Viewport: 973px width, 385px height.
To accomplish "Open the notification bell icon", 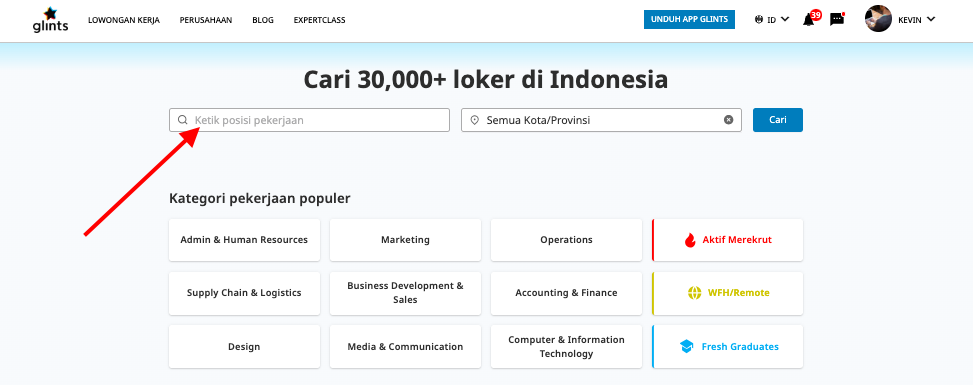I will tap(809, 20).
